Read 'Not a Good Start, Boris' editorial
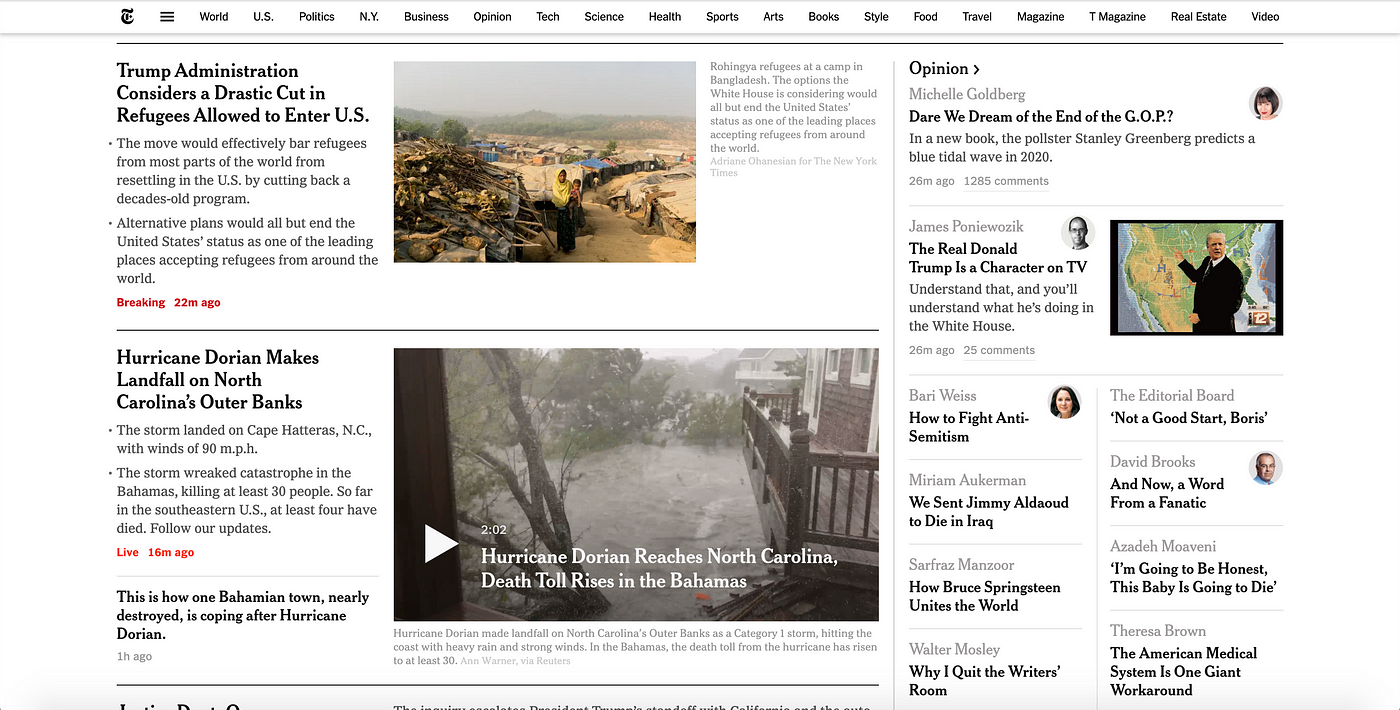Viewport: 1400px width, 710px height. pyautogui.click(x=1188, y=418)
